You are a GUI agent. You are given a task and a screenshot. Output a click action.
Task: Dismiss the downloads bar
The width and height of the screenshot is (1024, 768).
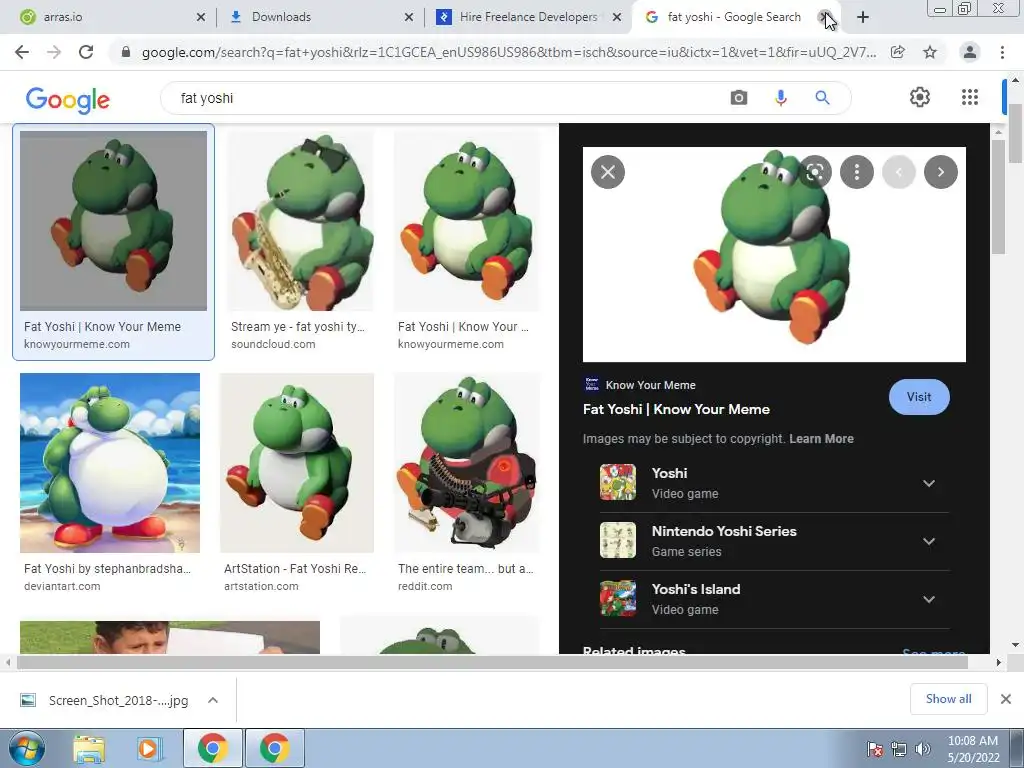[1006, 699]
